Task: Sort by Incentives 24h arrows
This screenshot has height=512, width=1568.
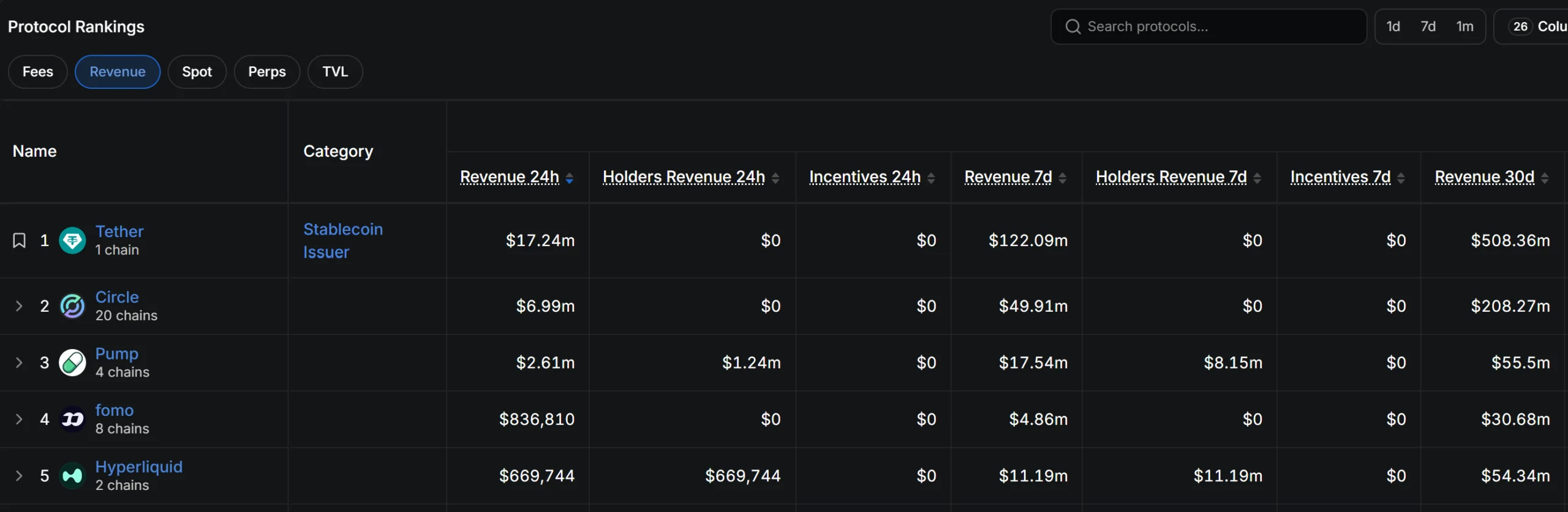Action: pos(931,178)
